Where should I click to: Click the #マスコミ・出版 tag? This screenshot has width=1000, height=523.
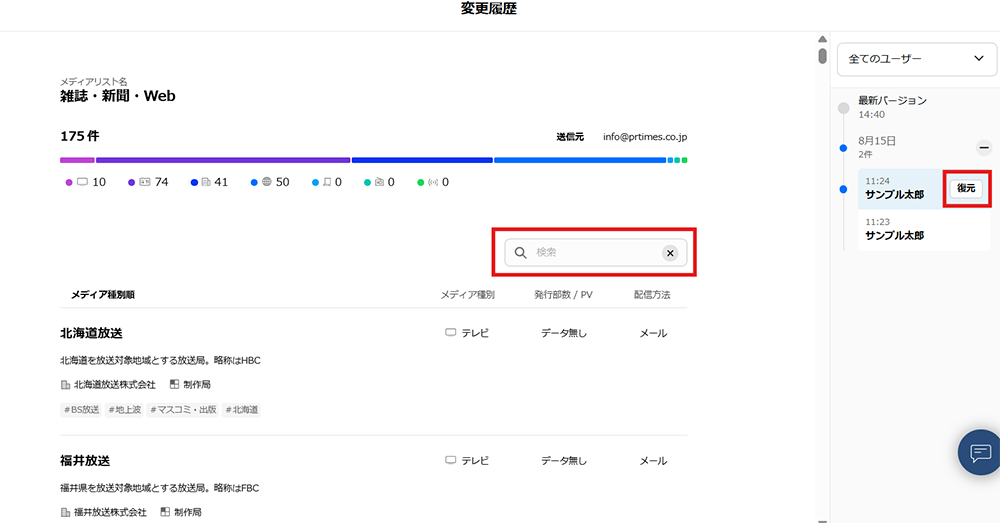coord(183,409)
